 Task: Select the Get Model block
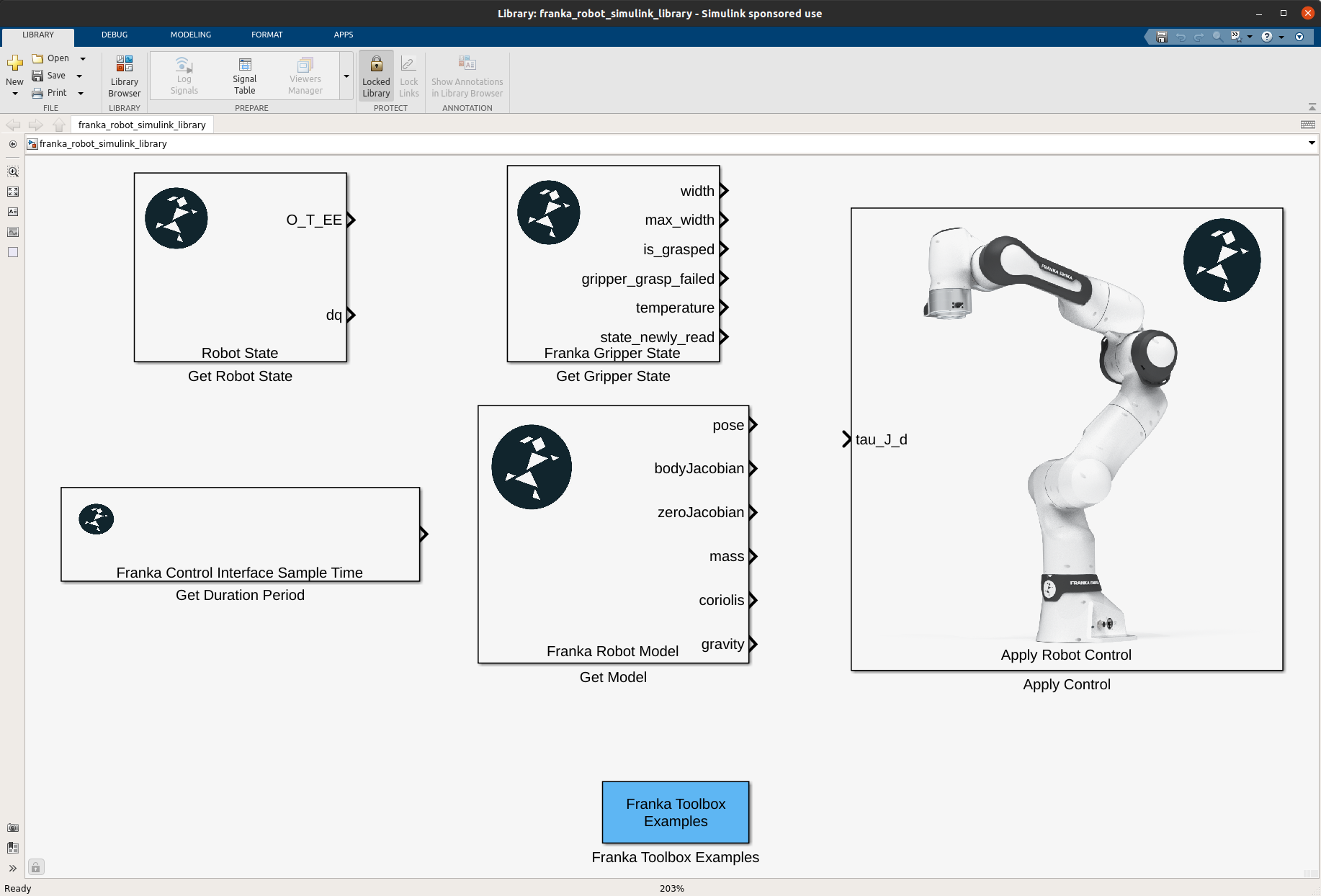(613, 534)
